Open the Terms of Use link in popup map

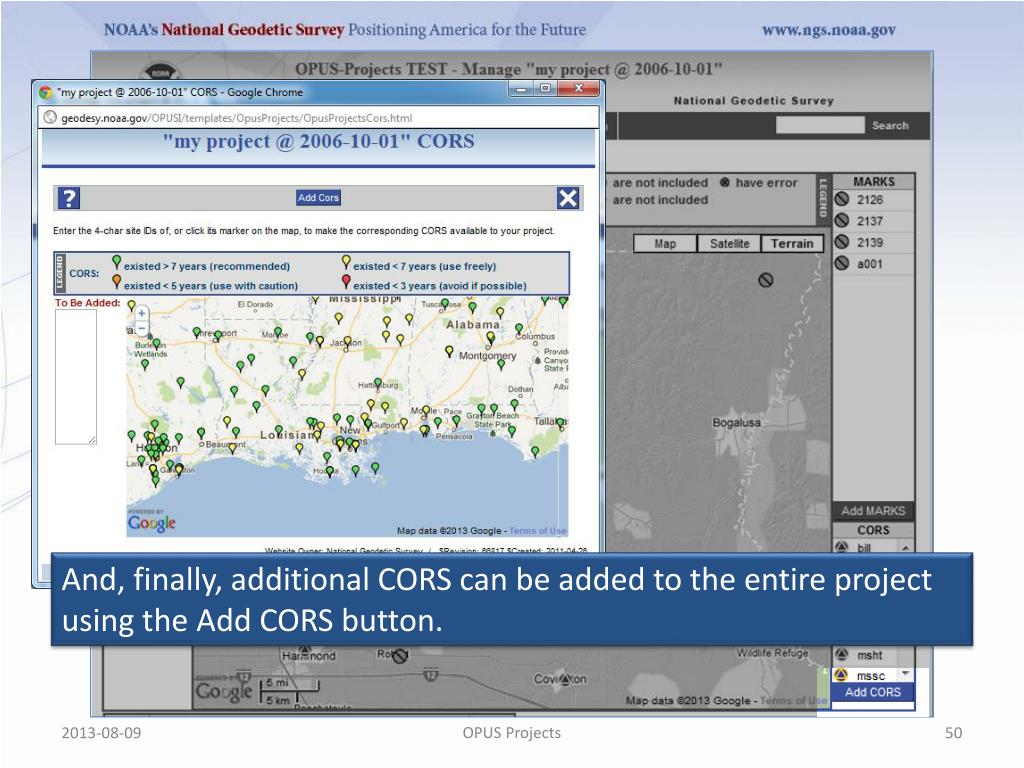[537, 531]
